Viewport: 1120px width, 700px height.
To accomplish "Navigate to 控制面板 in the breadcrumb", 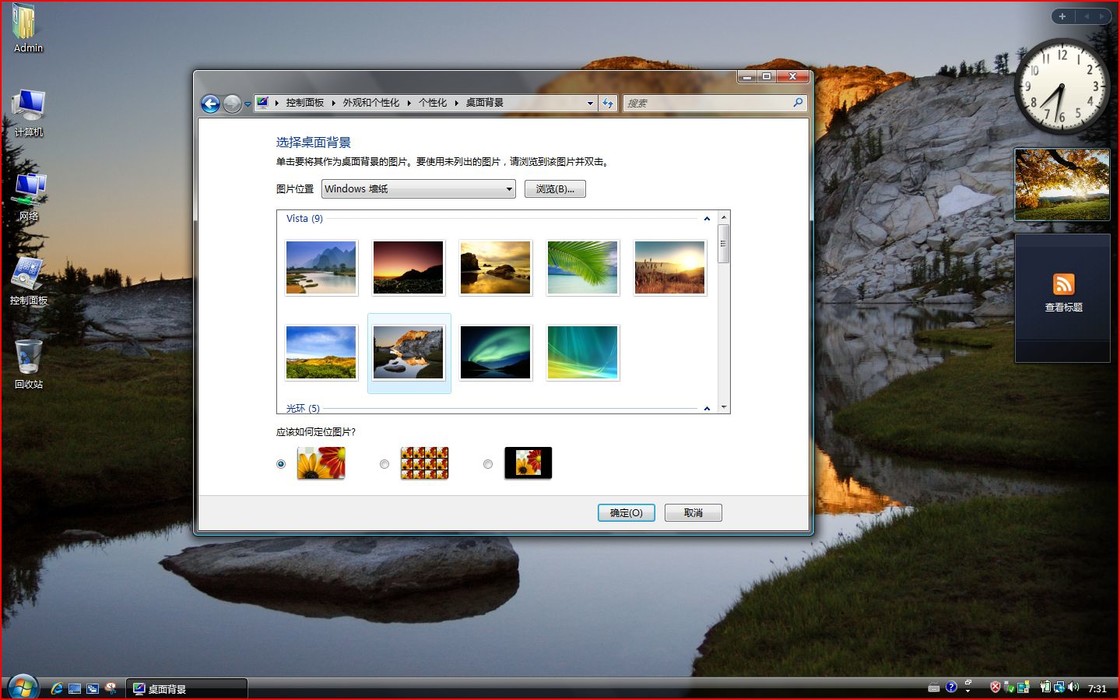I will pyautogui.click(x=305, y=103).
